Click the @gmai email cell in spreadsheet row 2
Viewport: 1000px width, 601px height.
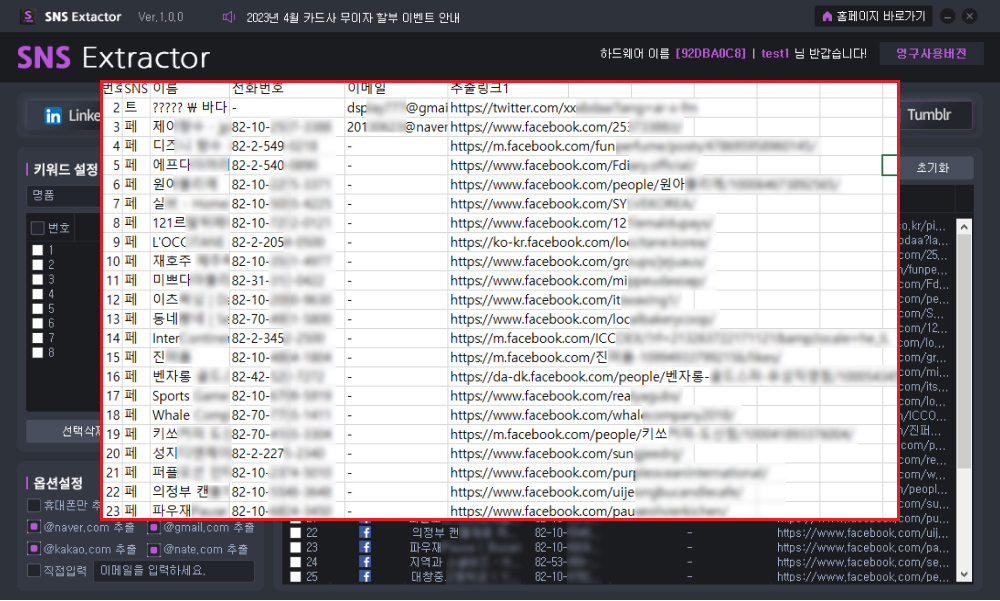(x=397, y=108)
